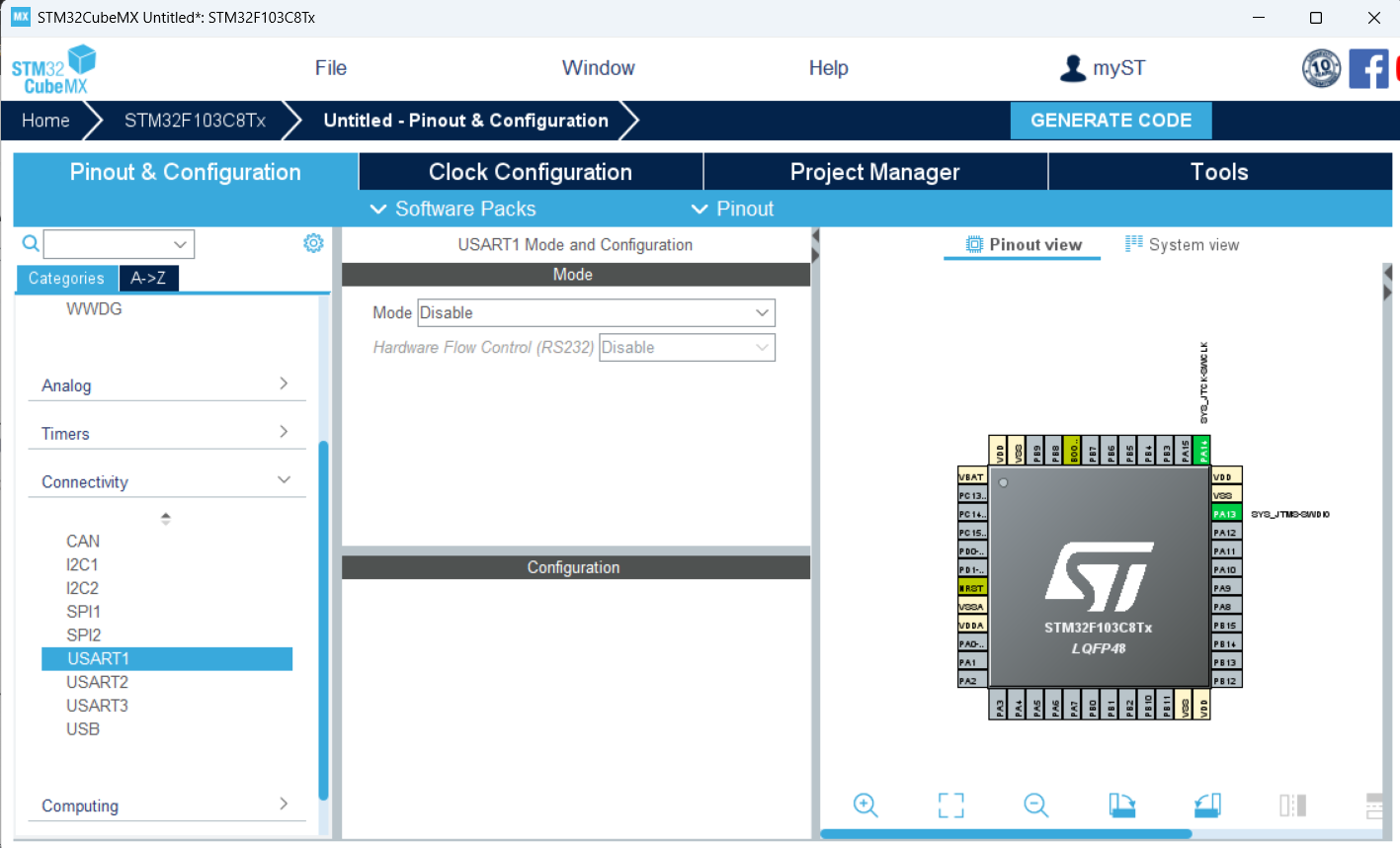Click the GENERATE CODE button
The width and height of the screenshot is (1400, 848).
[1111, 121]
